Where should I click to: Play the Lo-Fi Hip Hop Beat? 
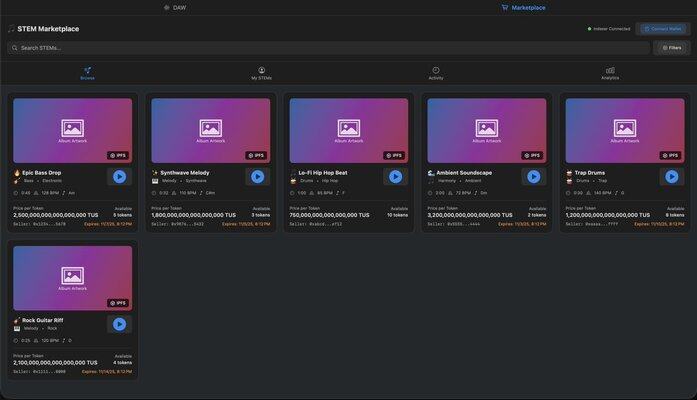395,176
